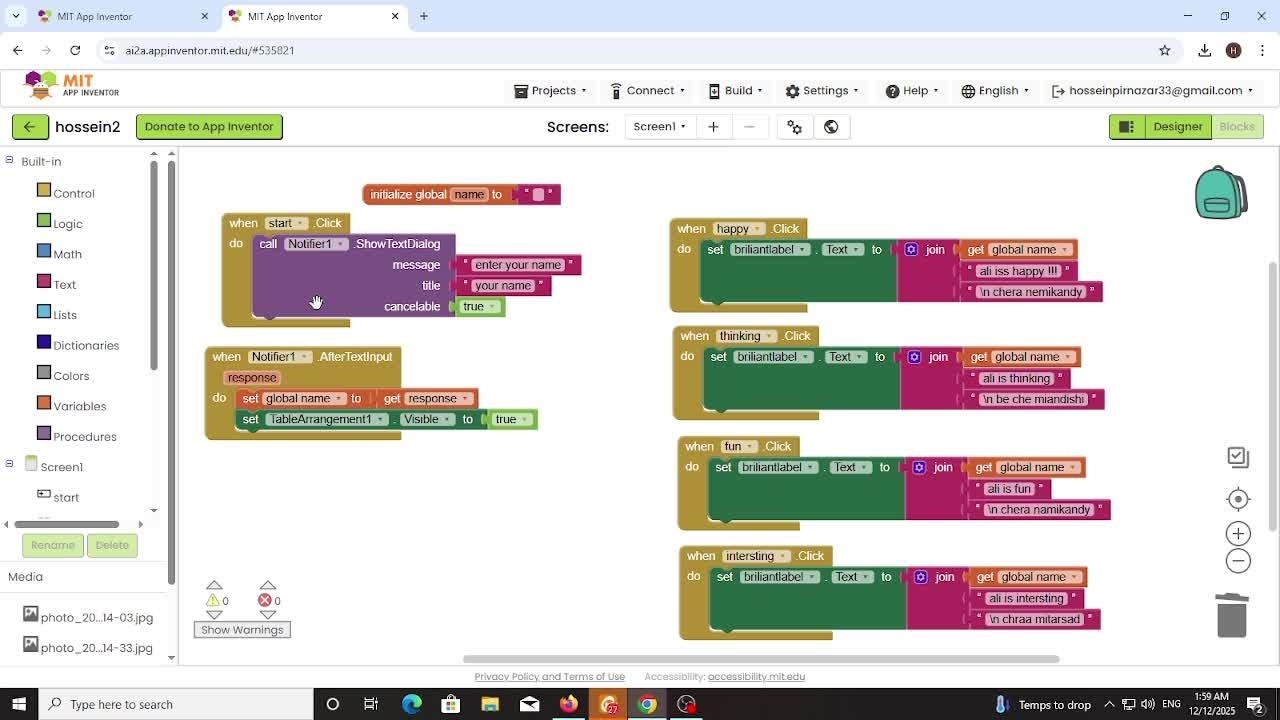Open the Projects menu
Image resolution: width=1280 pixels, height=720 pixels.
551,91
